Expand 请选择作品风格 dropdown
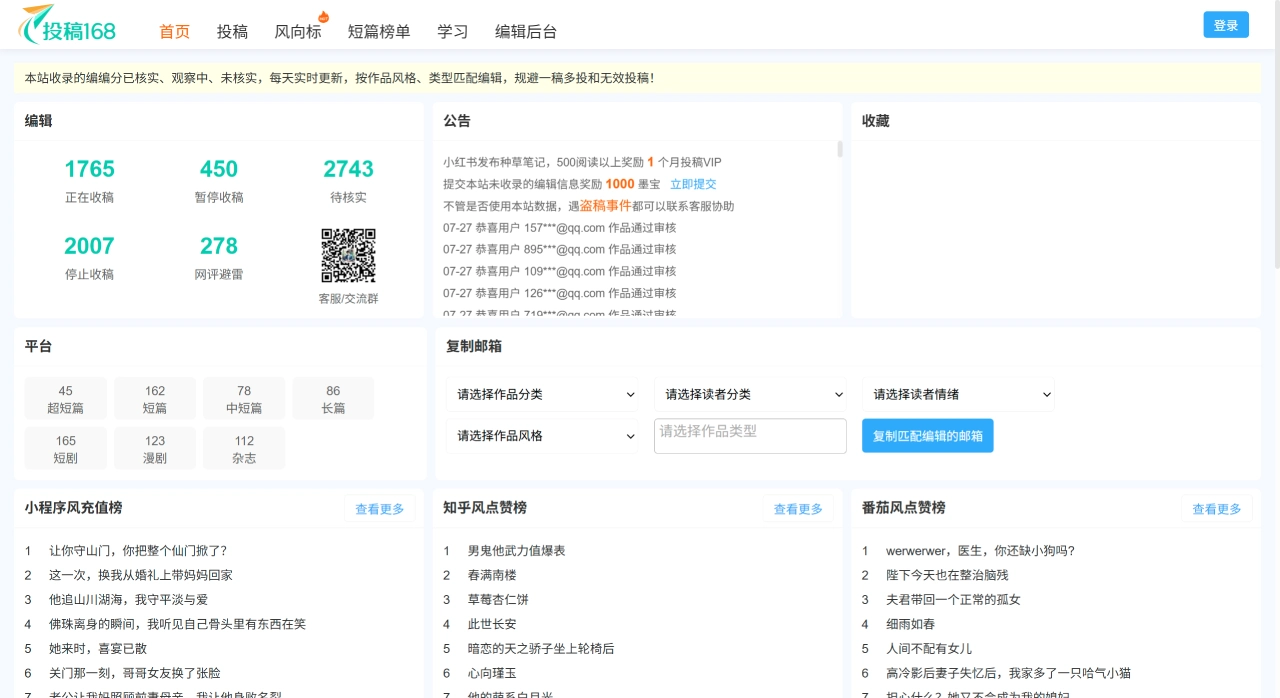This screenshot has height=698, width=1280. pyautogui.click(x=543, y=436)
